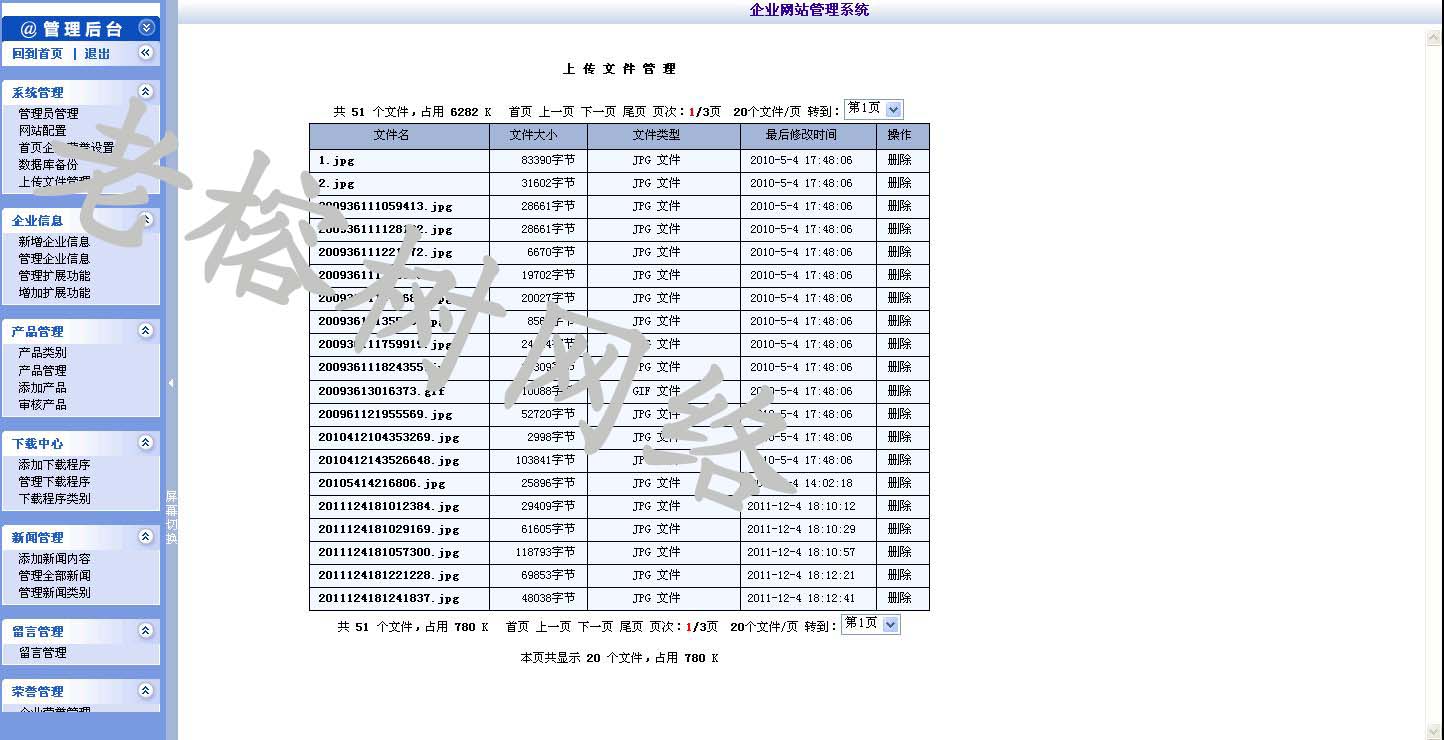Go back via 回到首页 link
The width and height of the screenshot is (1444, 740).
pos(38,54)
